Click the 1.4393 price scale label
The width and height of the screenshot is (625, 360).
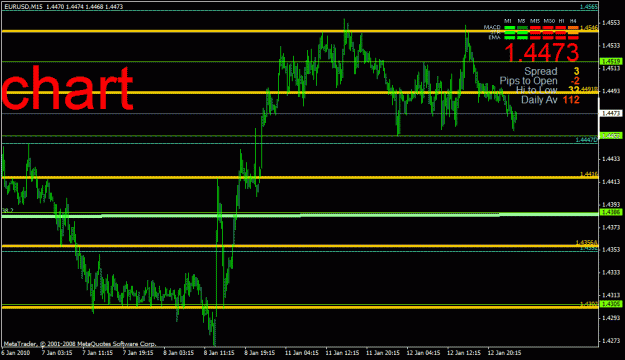(611, 205)
